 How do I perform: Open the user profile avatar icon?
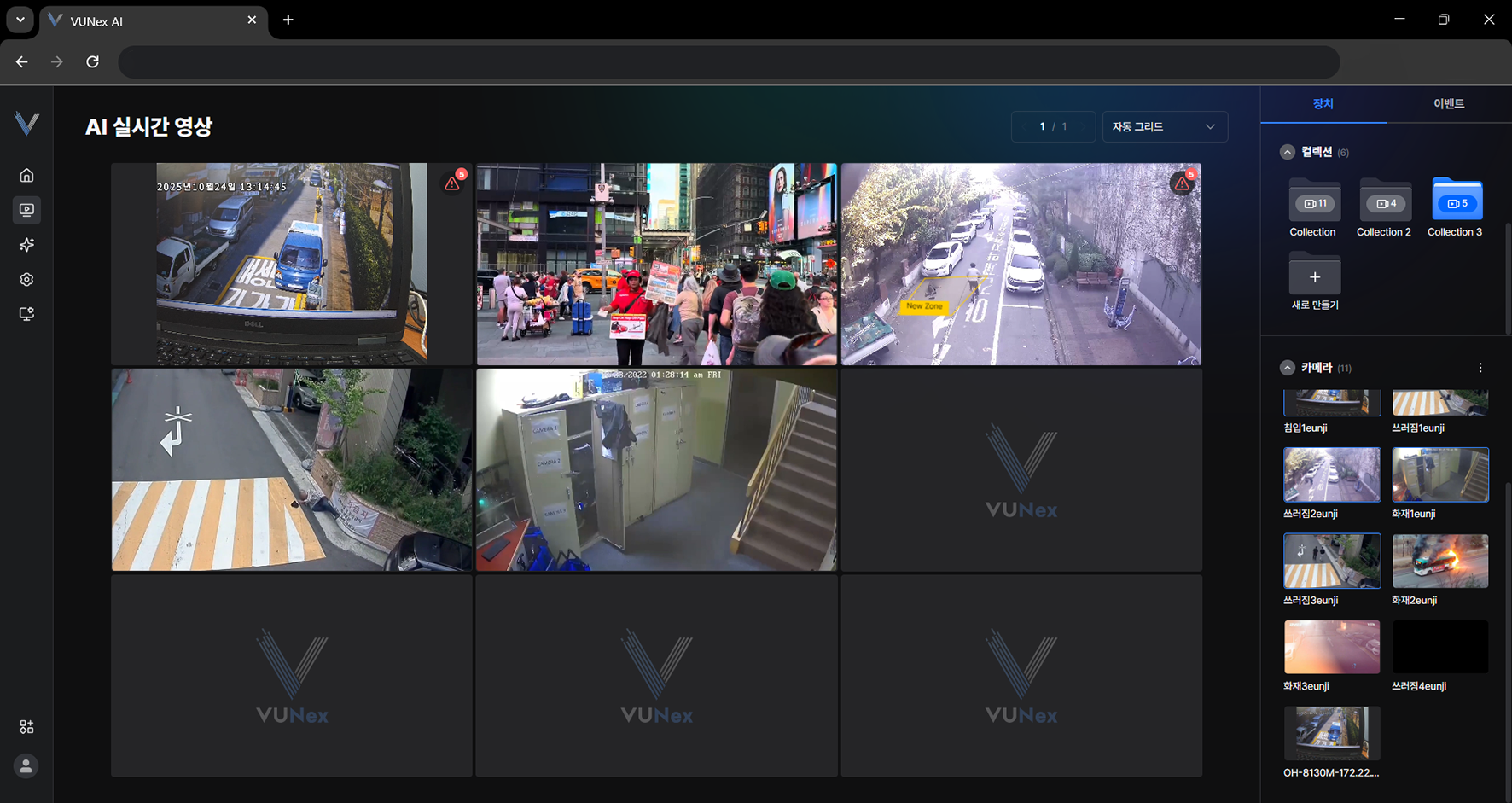26,766
